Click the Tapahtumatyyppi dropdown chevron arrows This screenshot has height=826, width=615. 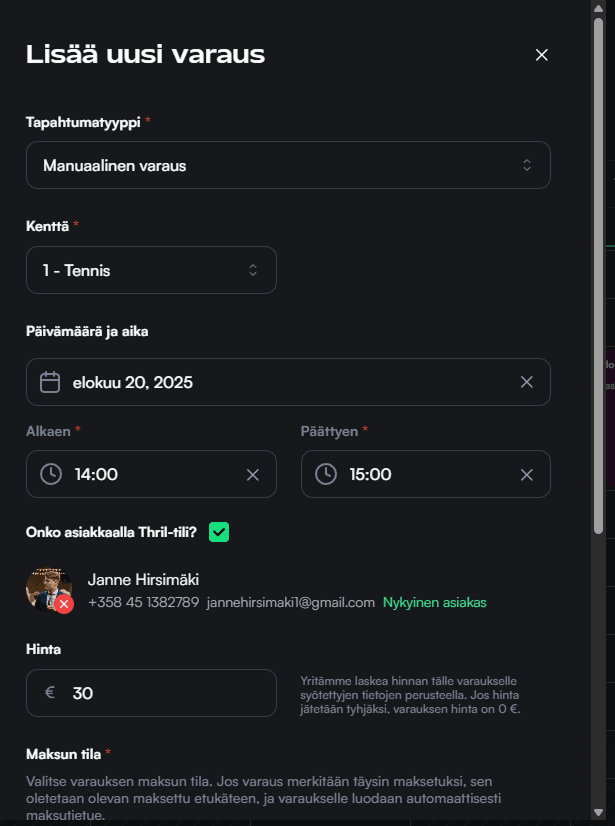[527, 165]
